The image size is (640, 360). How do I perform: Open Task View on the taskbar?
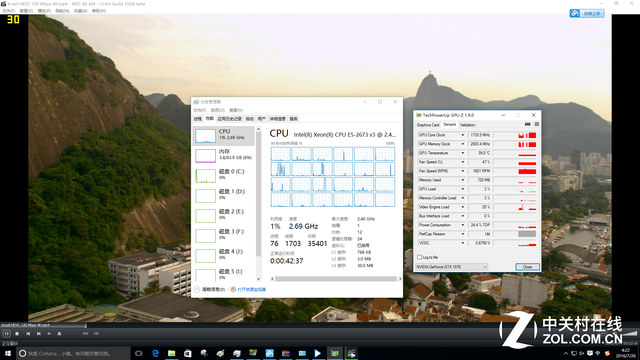(x=138, y=353)
